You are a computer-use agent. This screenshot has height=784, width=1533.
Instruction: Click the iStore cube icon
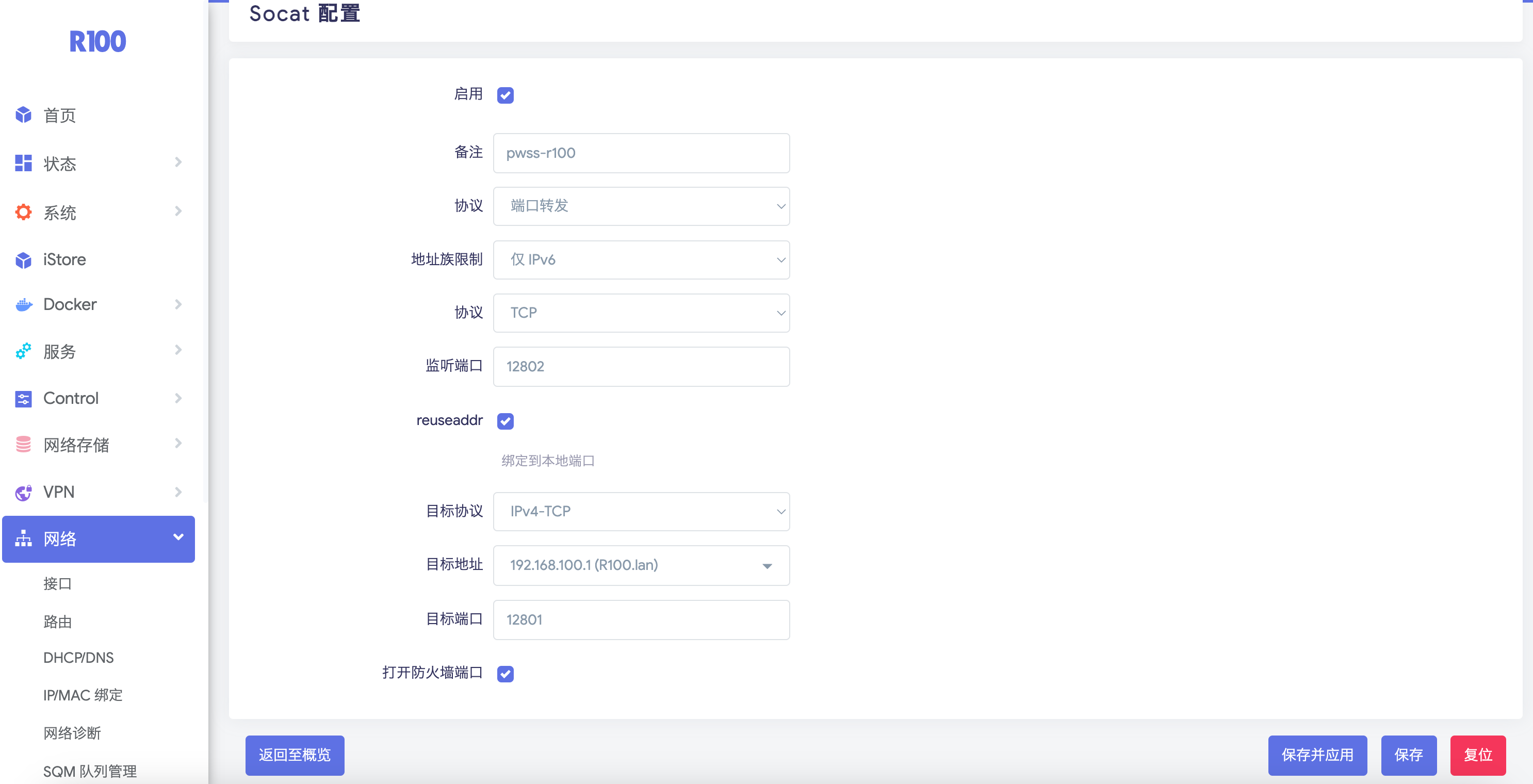[23, 260]
